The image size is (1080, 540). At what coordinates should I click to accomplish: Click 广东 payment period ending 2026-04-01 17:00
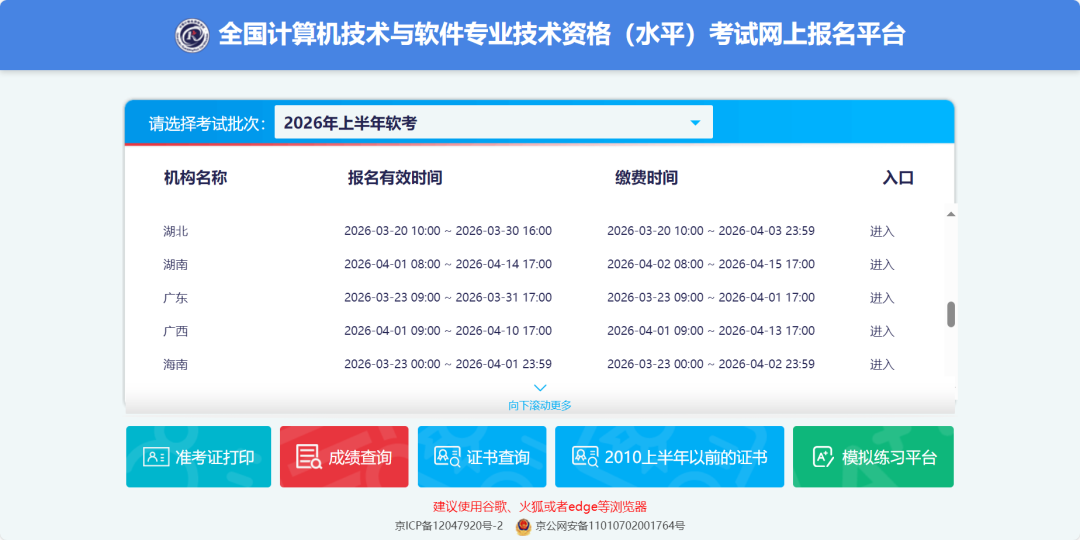(711, 298)
